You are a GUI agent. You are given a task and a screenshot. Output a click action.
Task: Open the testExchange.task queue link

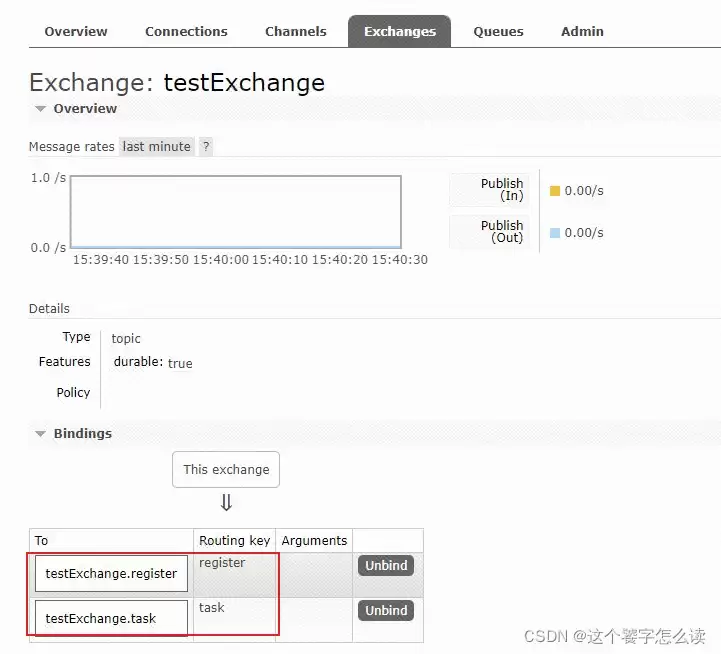(x=111, y=617)
